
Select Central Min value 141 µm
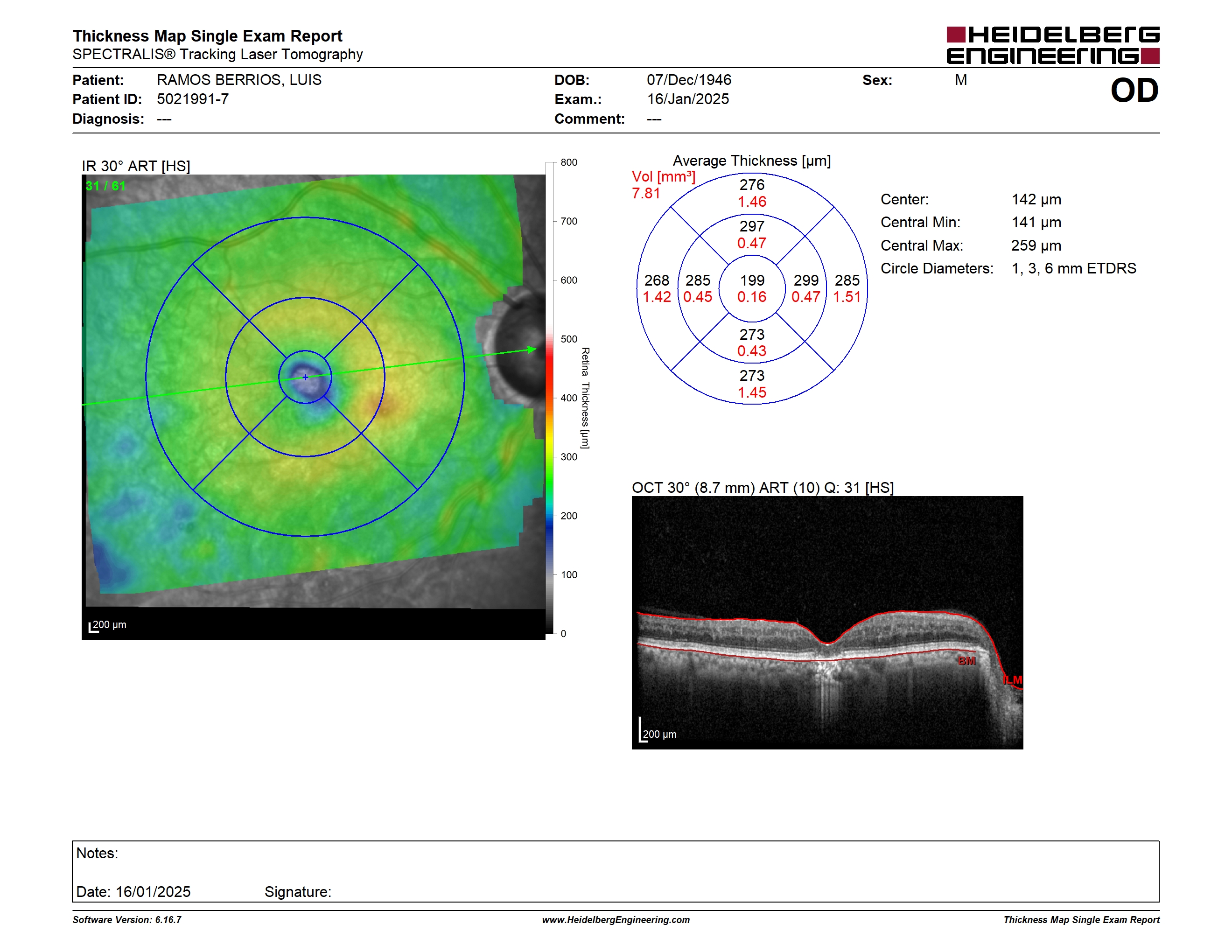(1036, 222)
